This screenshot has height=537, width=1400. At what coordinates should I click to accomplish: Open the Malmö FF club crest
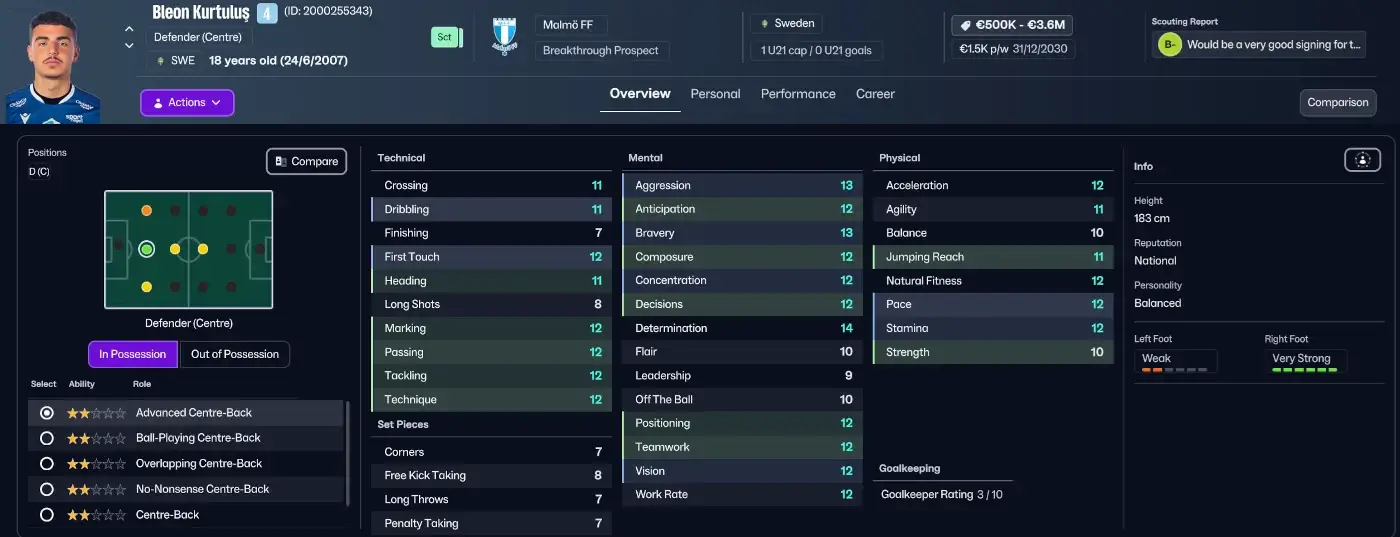click(x=505, y=37)
